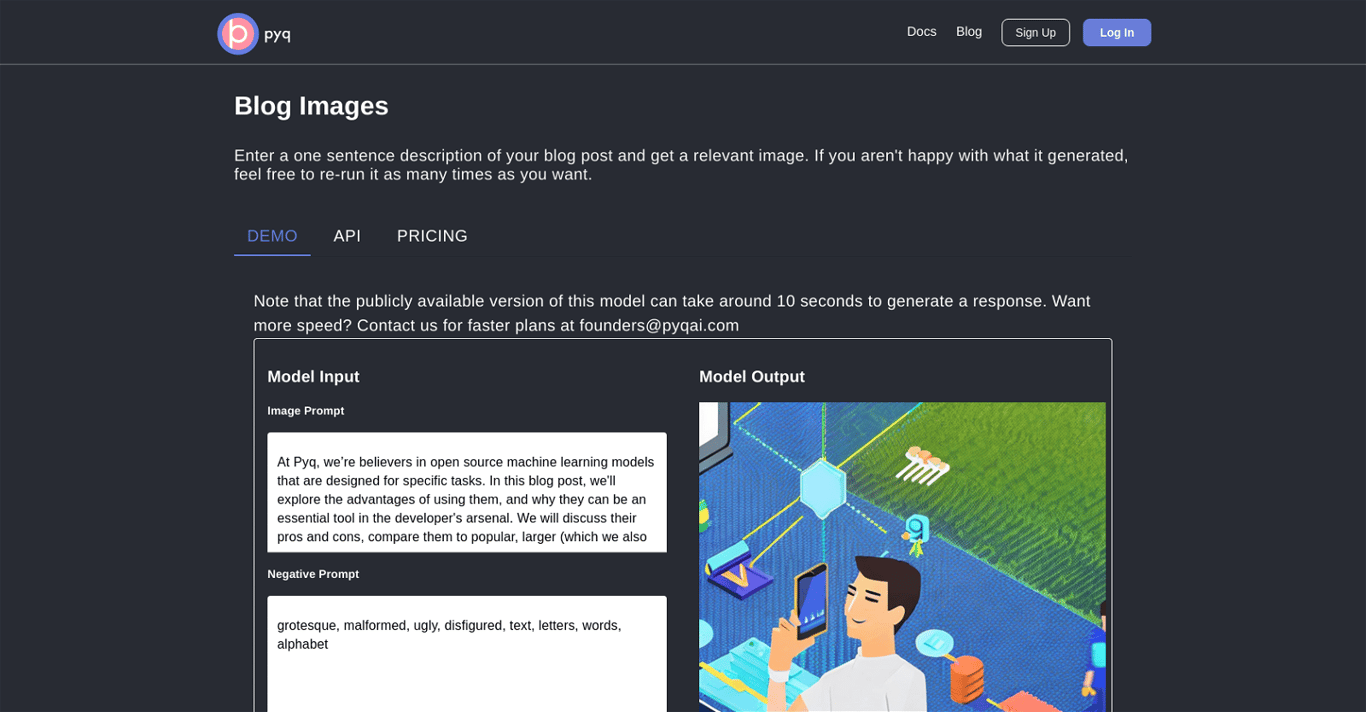Open the Docs page link
Viewport: 1366px width, 712px height.
(921, 32)
